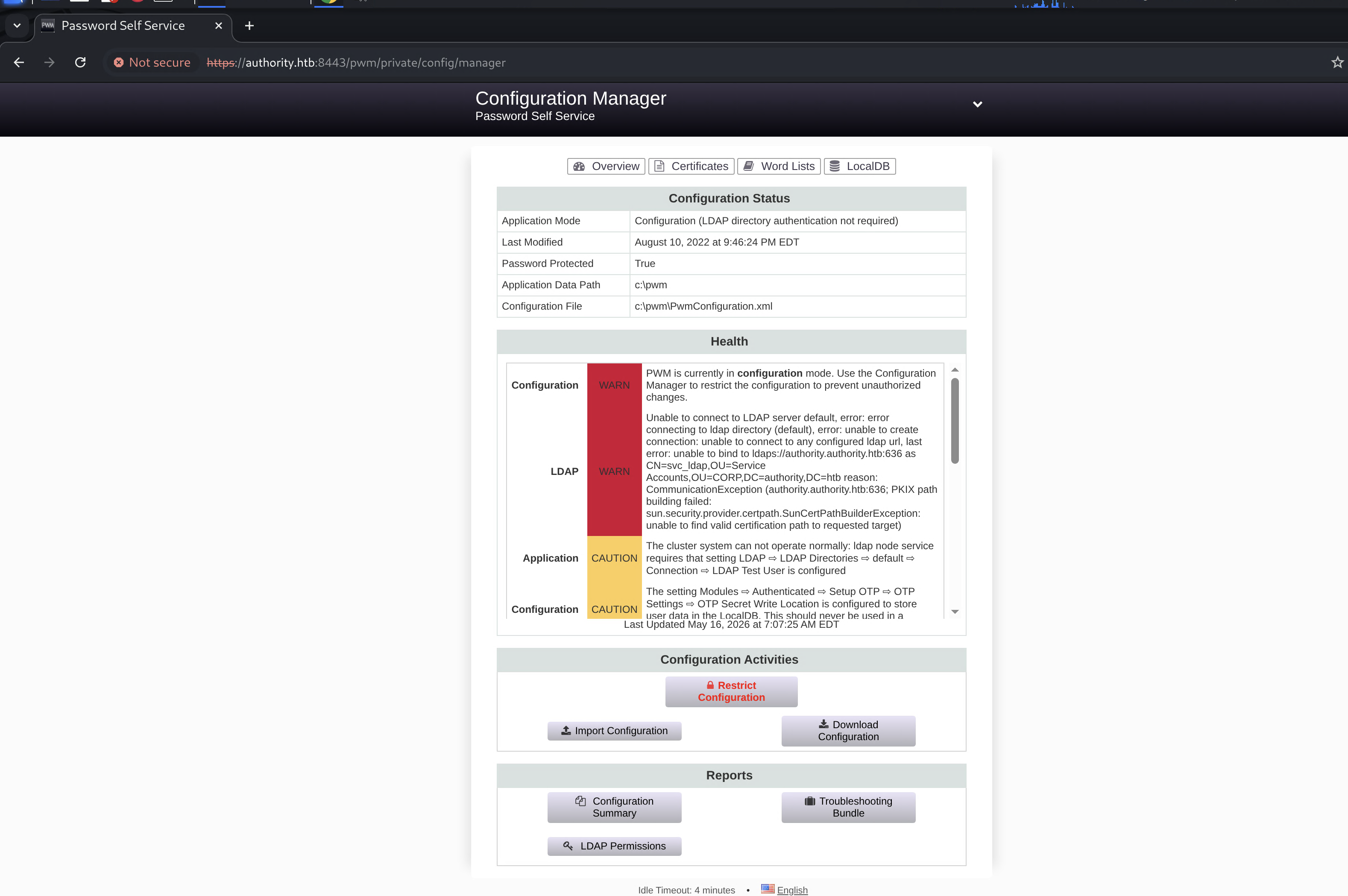This screenshot has width=1348, height=896.
Task: Click the 'August 10, 2022' Last Modified value
Action: tap(717, 242)
